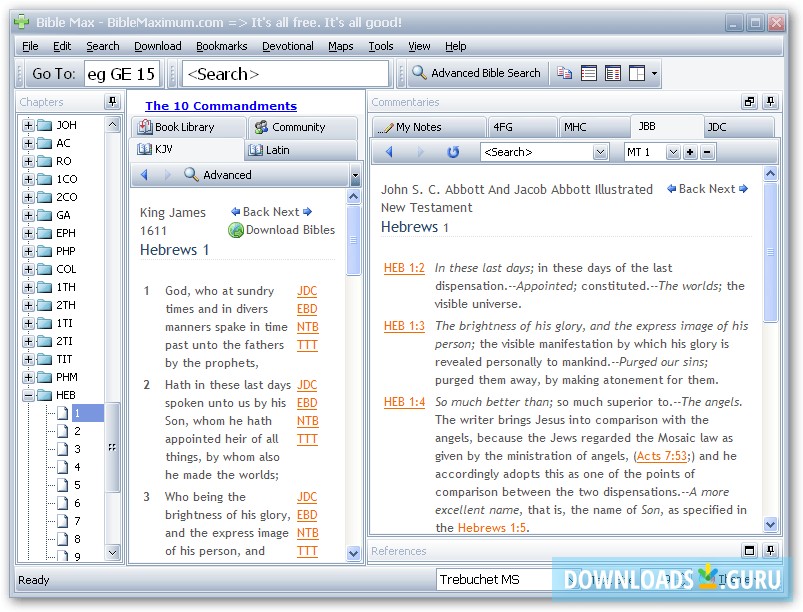Open NTB link beside verse 3
This screenshot has width=803, height=612.
307,533
